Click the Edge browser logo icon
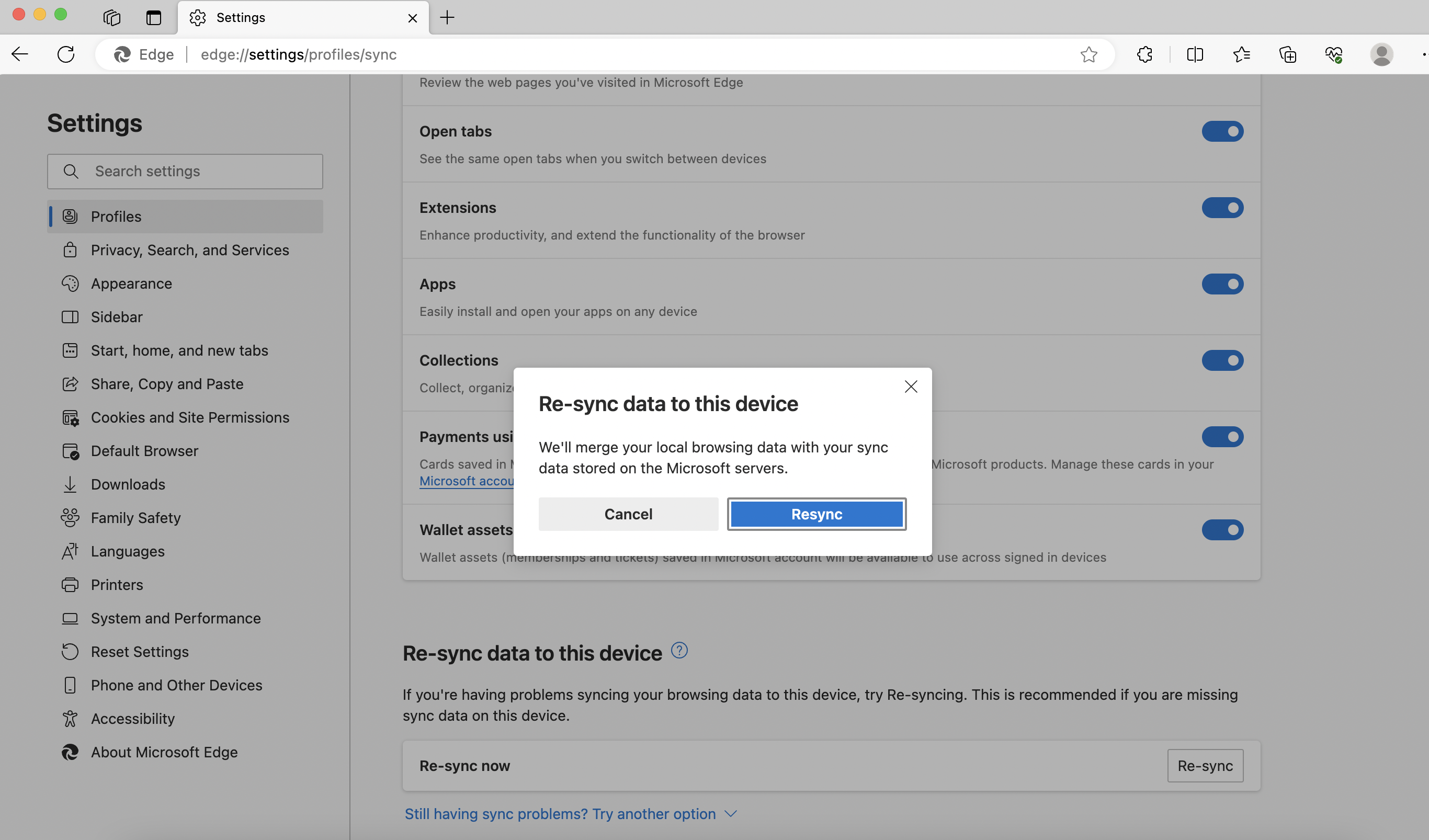The height and width of the screenshot is (840, 1429). tap(119, 54)
